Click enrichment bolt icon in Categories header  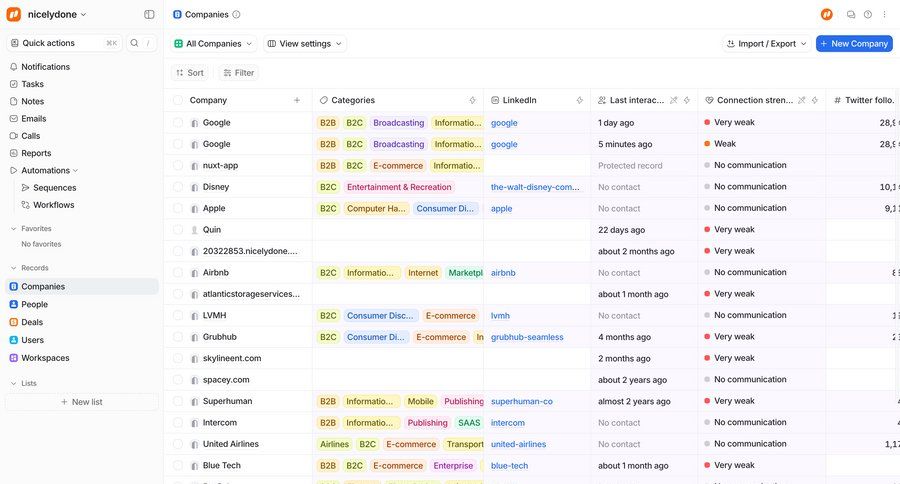coord(472,100)
